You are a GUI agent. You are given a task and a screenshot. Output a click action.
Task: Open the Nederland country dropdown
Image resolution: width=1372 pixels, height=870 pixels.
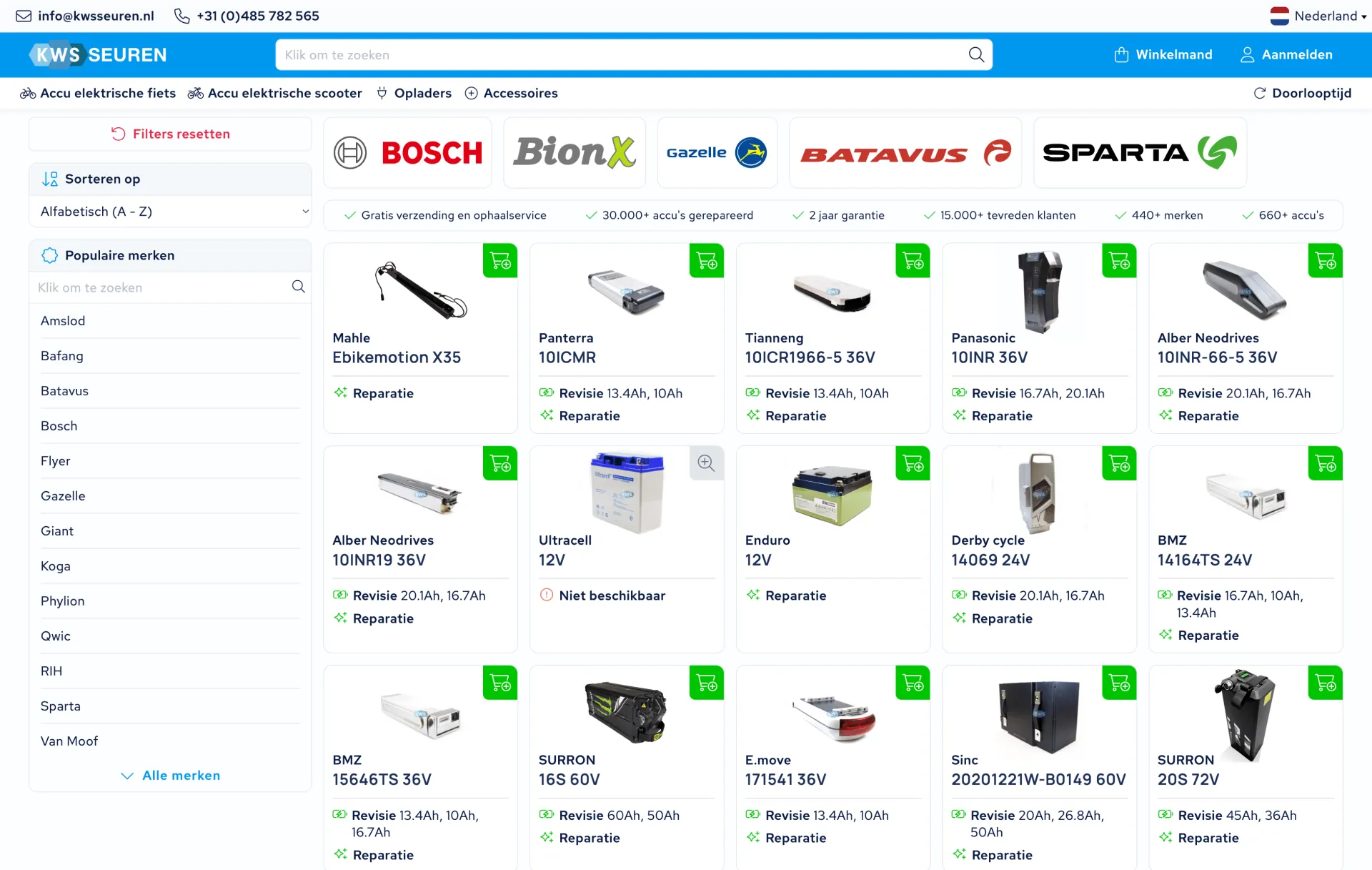tap(1318, 16)
